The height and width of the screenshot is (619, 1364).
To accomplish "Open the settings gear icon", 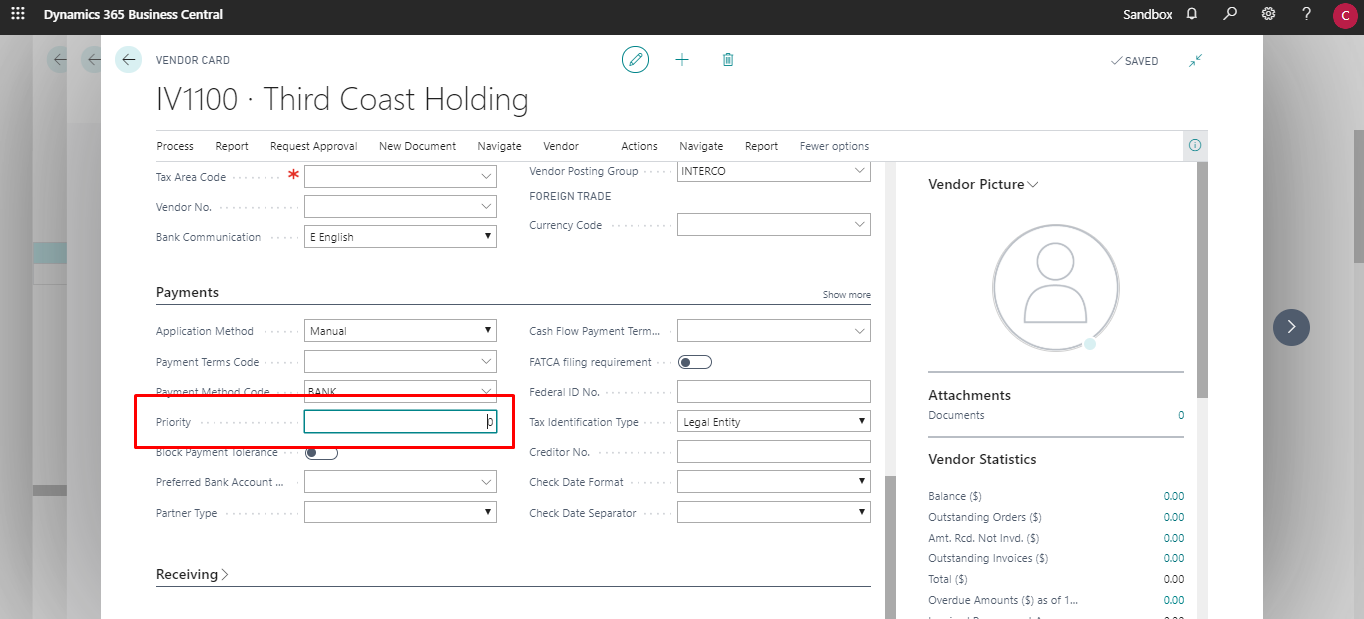I will [1268, 14].
